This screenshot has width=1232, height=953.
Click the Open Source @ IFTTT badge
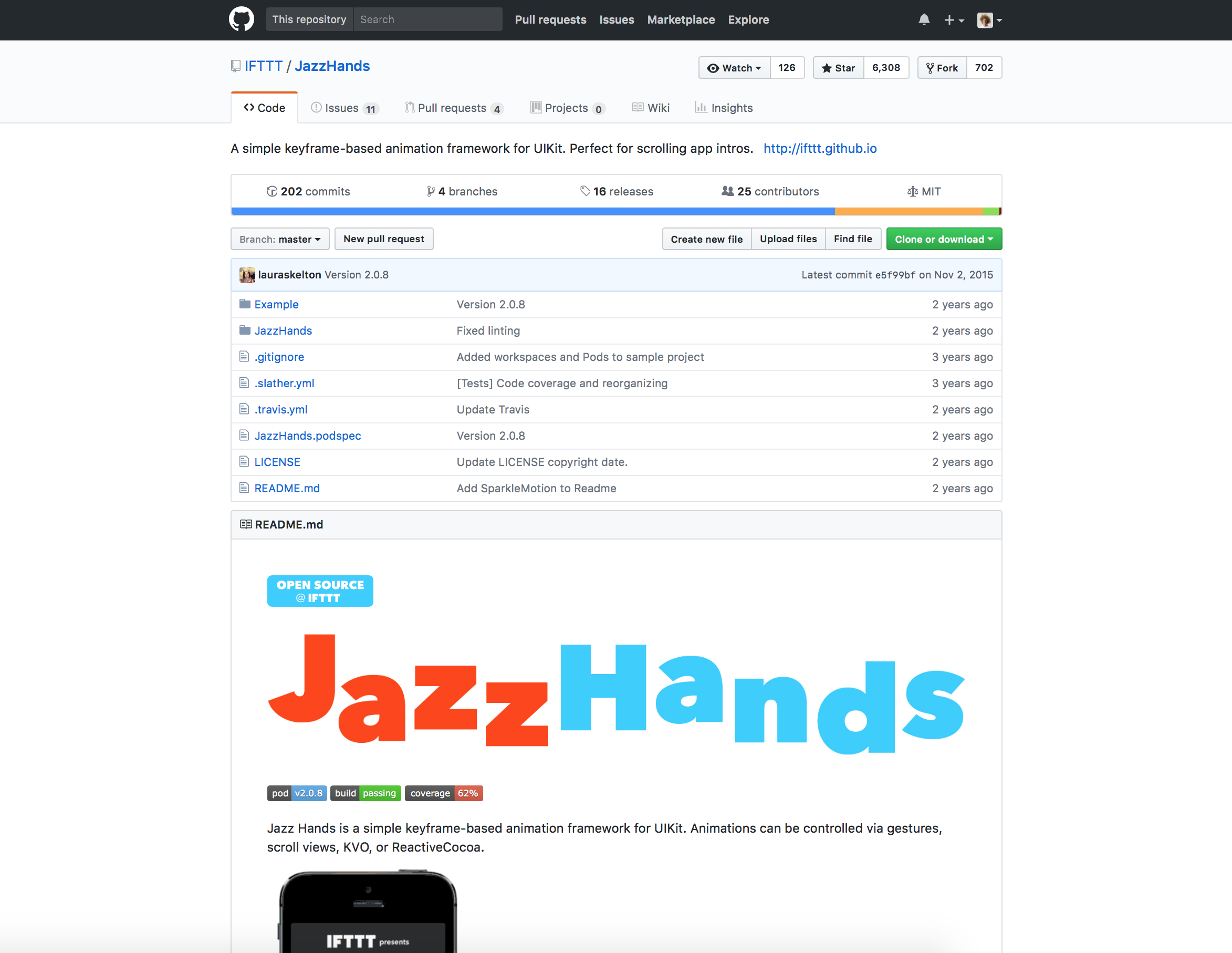[x=320, y=591]
